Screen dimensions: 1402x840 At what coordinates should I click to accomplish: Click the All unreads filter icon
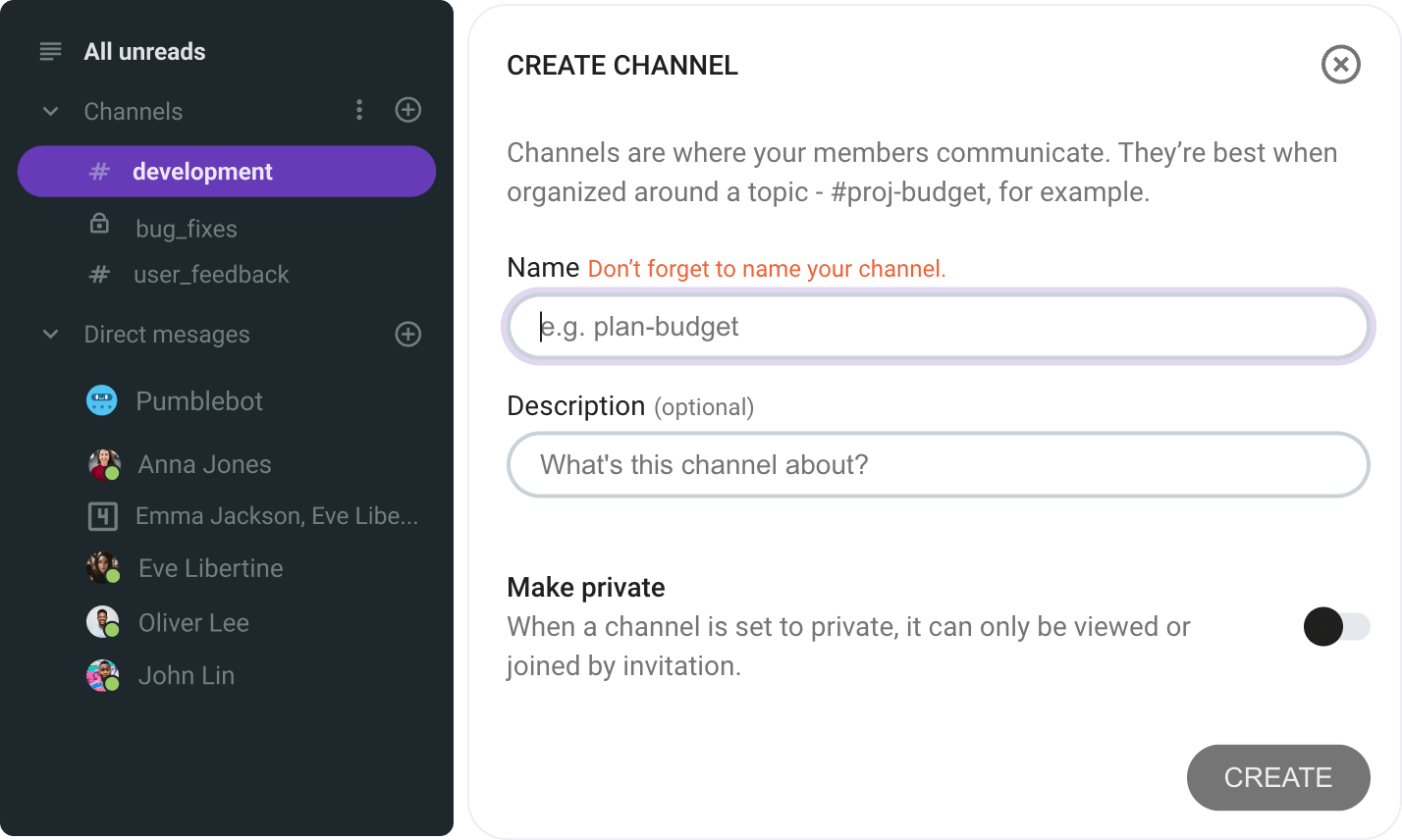50,51
